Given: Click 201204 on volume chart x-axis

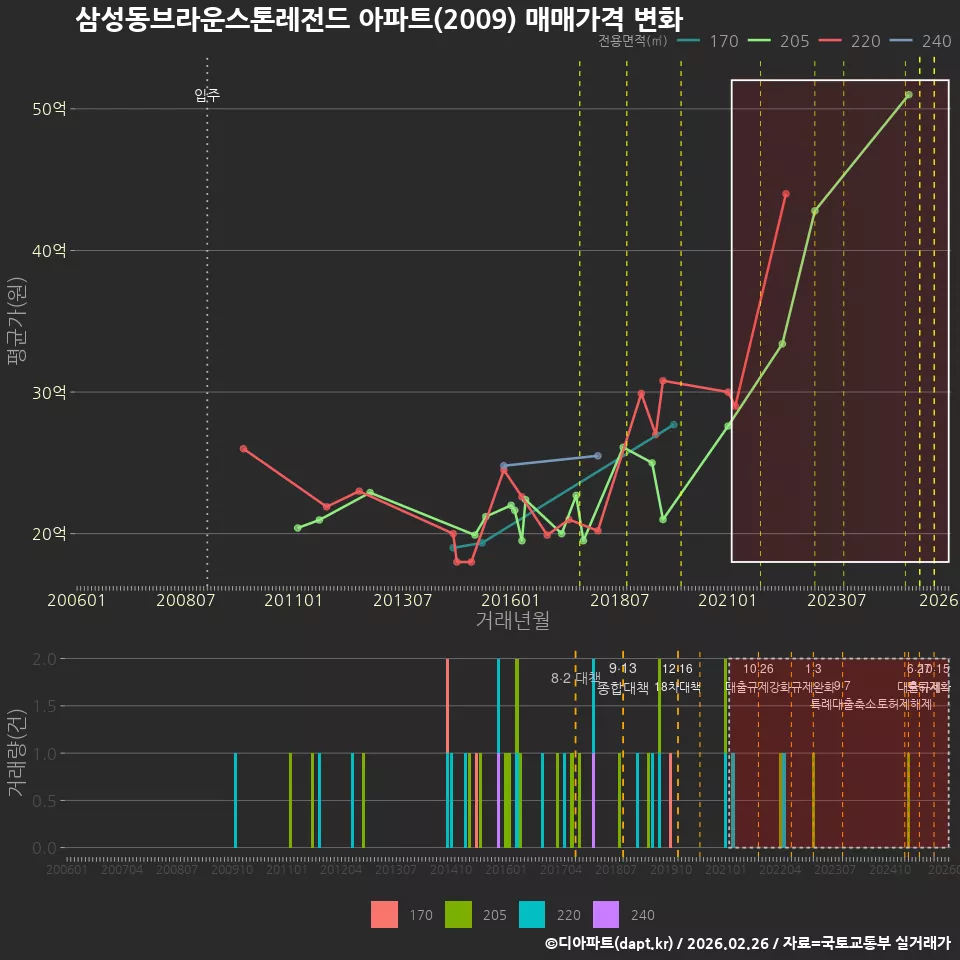Looking at the screenshot, I should pos(341,869).
